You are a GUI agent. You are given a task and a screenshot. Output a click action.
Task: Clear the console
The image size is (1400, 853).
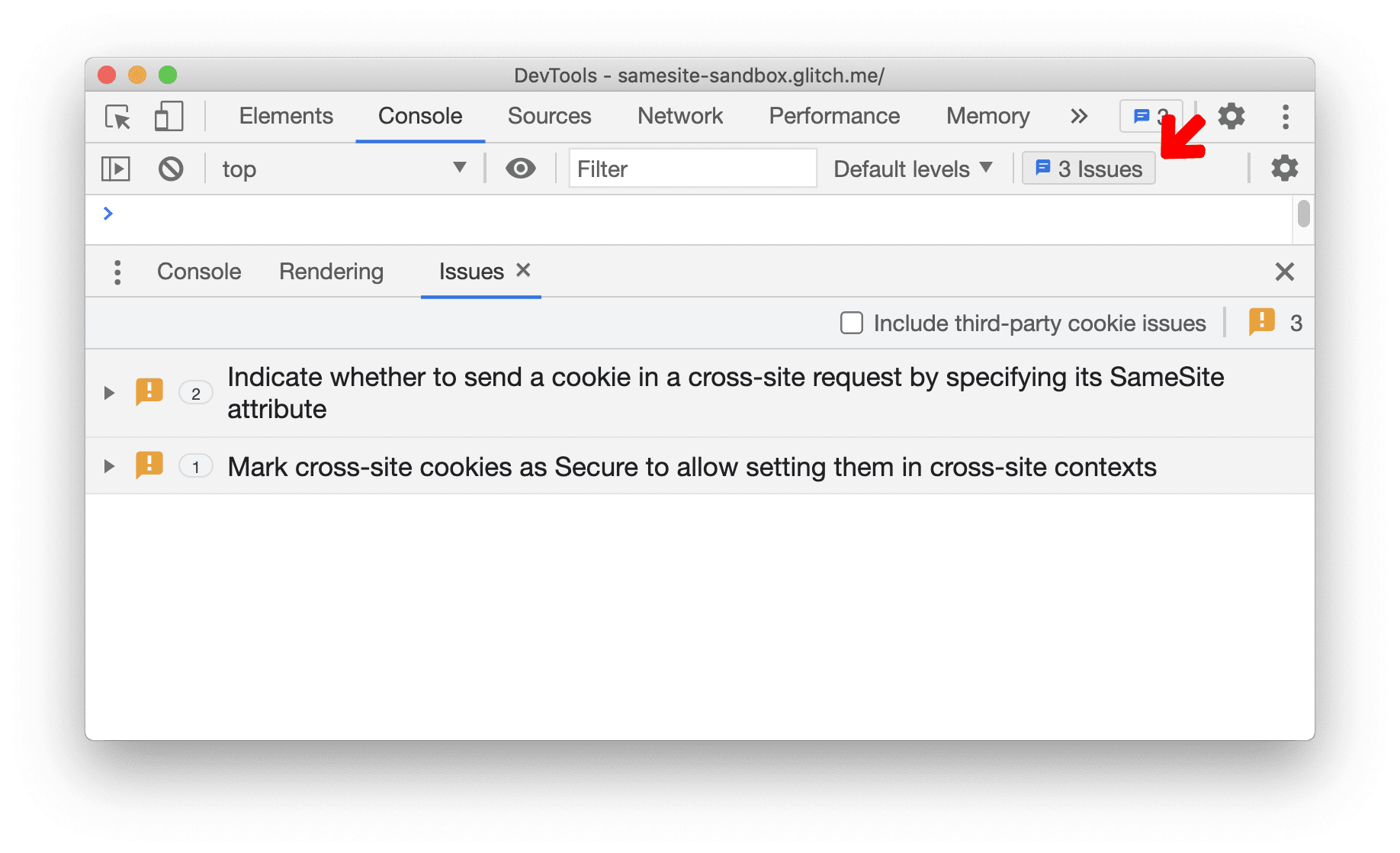point(171,169)
